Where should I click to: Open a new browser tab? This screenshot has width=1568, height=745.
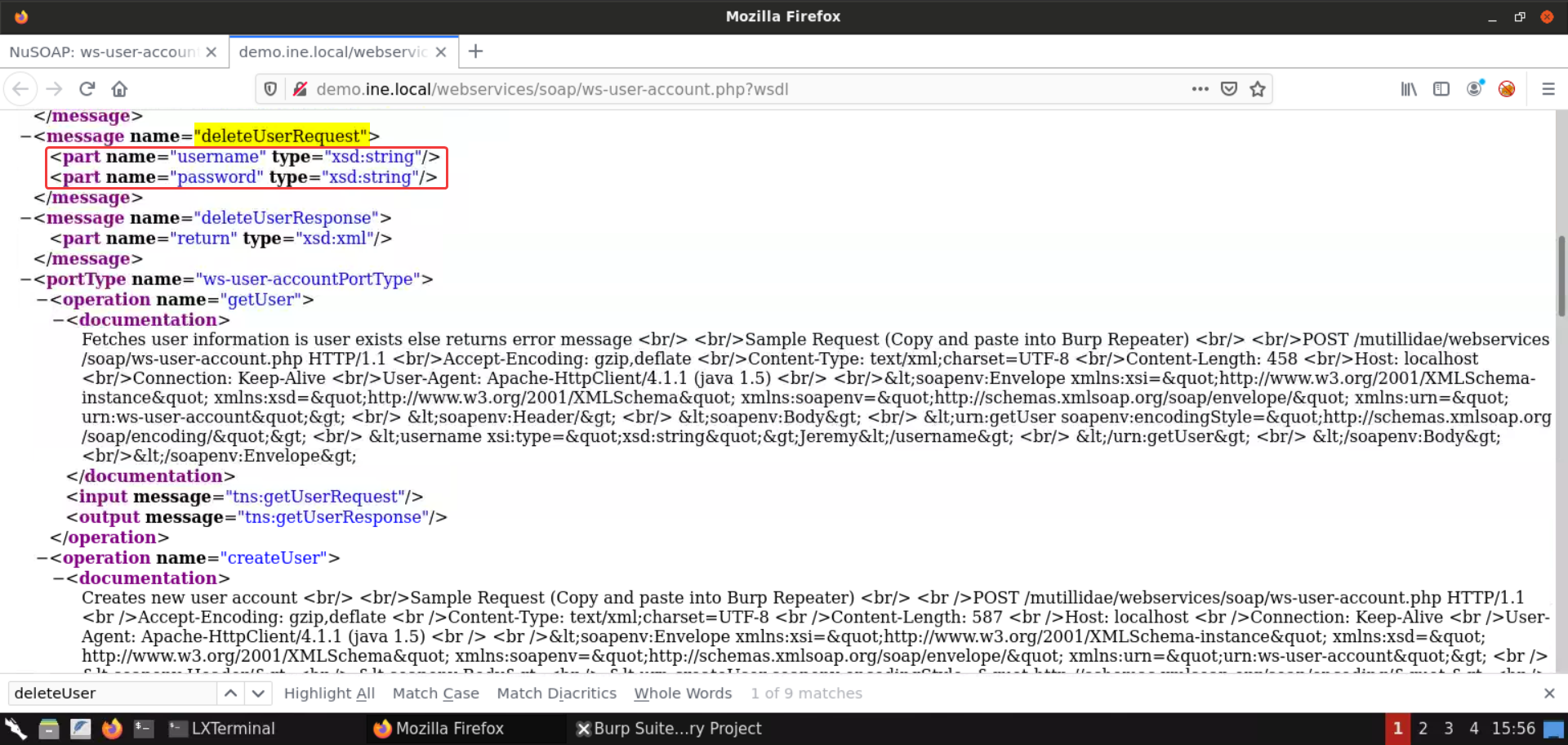476,51
